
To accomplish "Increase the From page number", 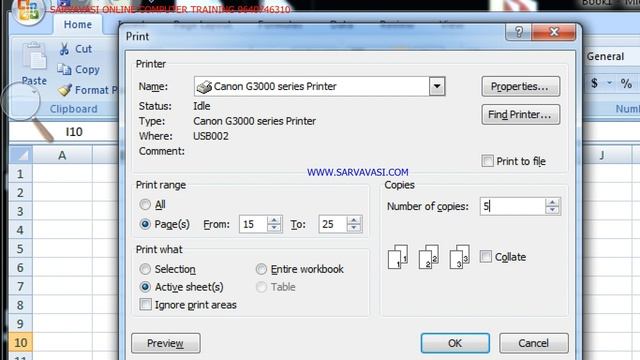I will point(274,220).
